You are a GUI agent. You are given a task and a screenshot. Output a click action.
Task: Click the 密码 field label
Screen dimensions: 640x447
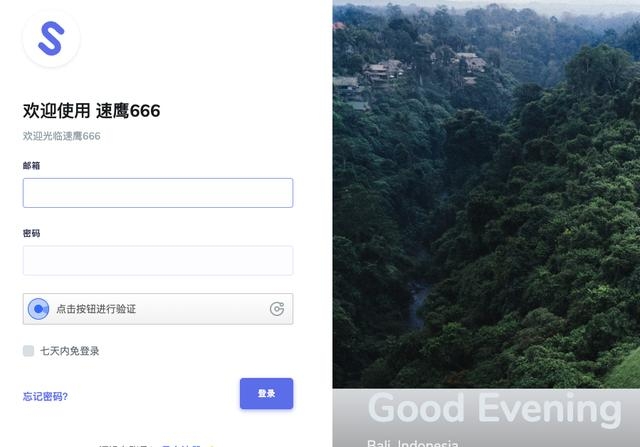coord(31,233)
